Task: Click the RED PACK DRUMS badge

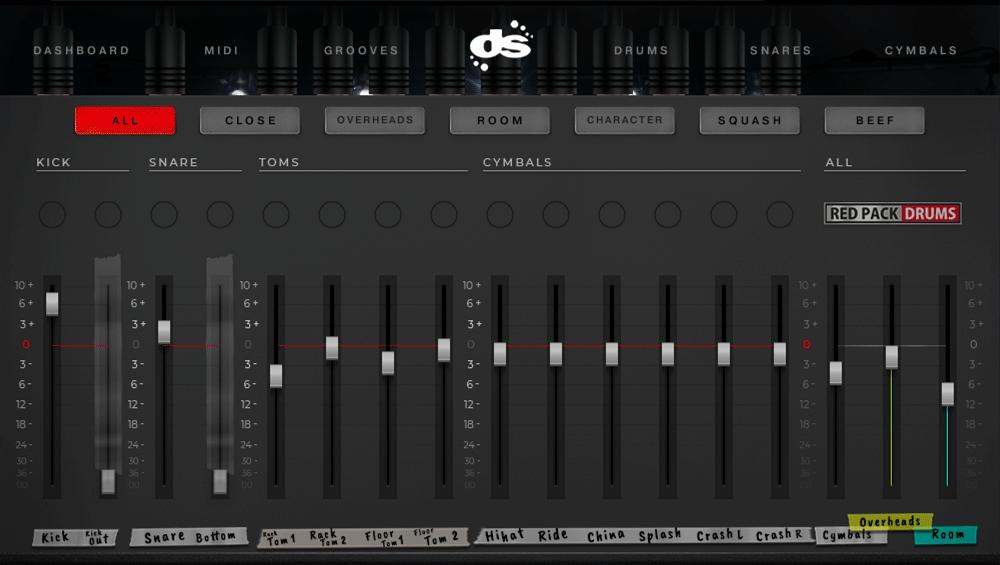Action: click(893, 213)
